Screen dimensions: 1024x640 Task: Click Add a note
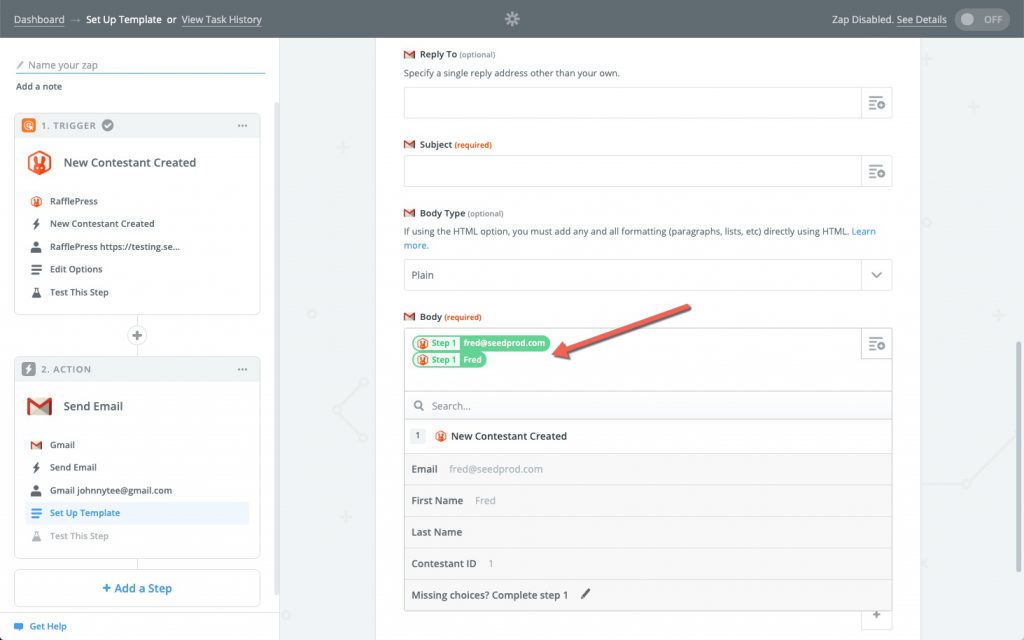pos(39,86)
